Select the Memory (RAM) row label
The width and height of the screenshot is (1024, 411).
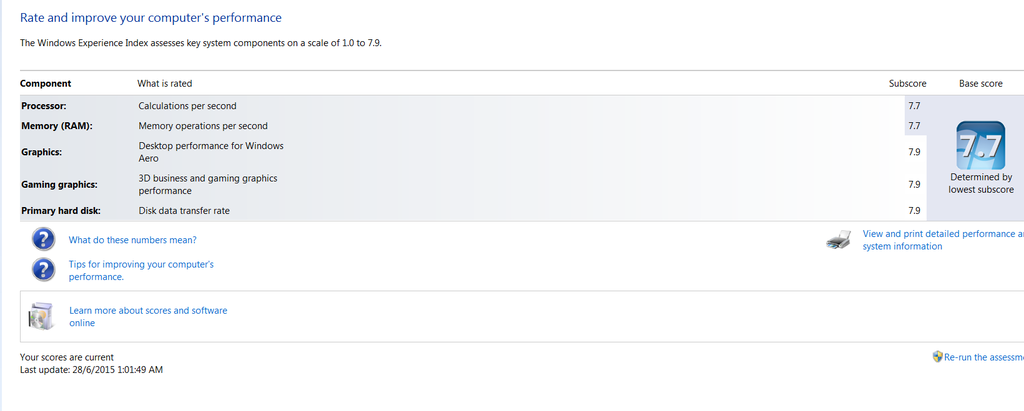click(x=54, y=126)
